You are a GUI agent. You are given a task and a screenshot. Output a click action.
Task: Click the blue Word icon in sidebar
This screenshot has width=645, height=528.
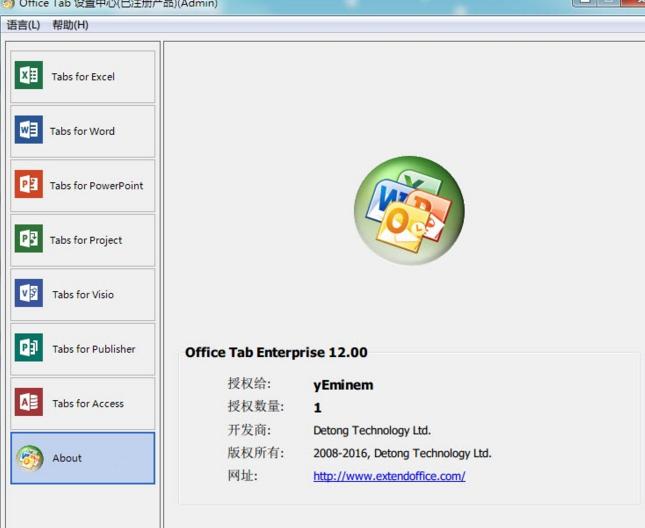29,130
